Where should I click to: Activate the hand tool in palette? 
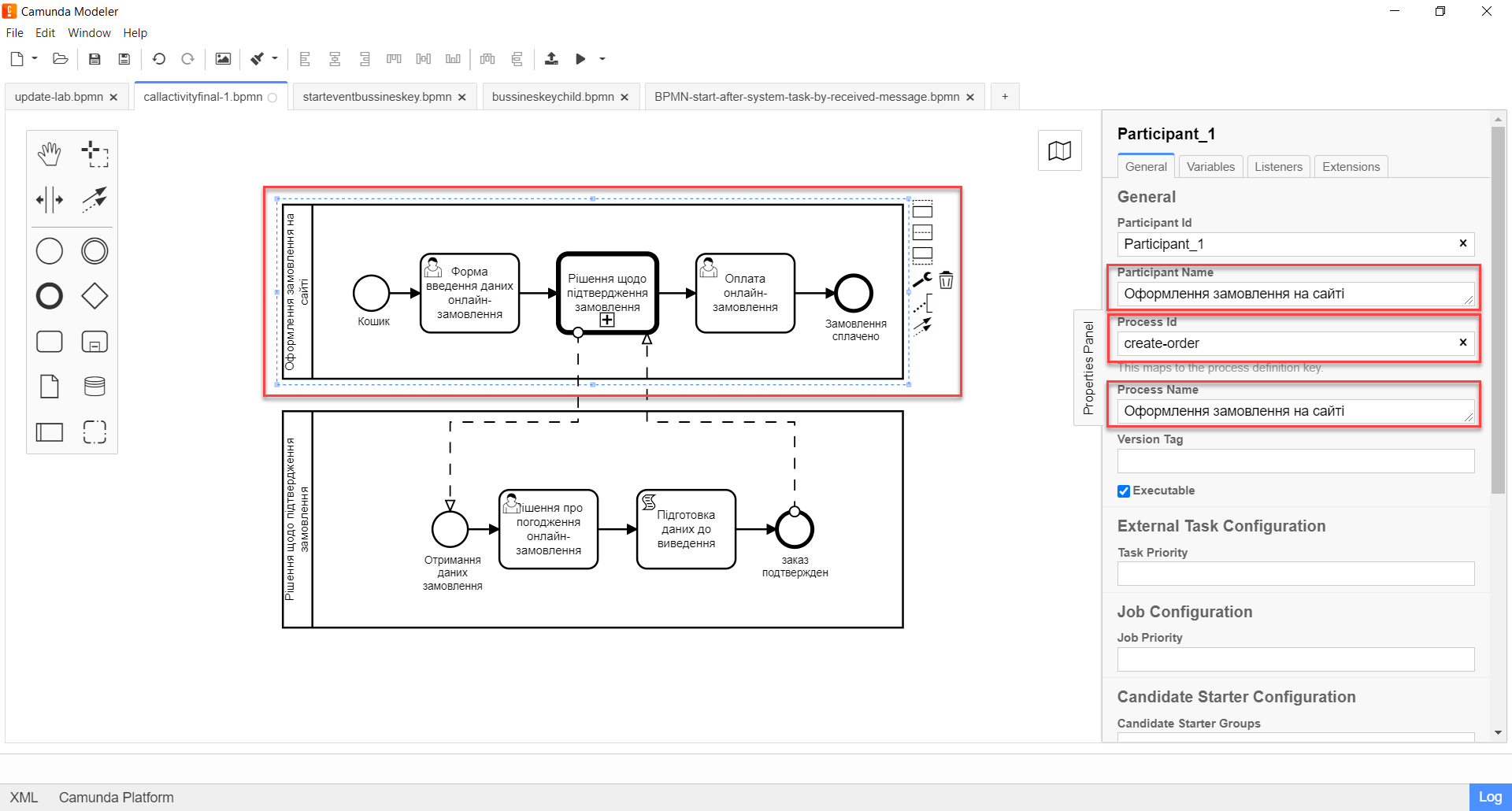coord(50,154)
